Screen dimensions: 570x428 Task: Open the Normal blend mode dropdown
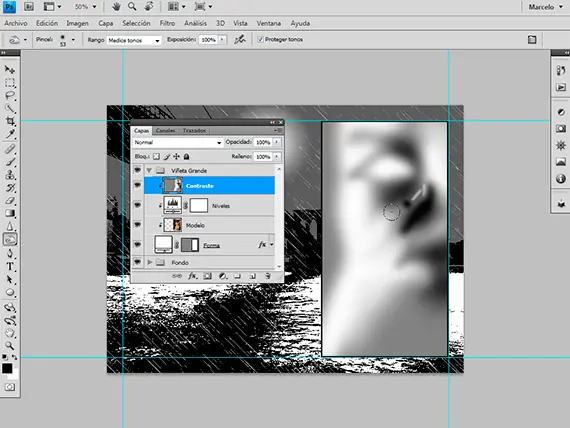point(177,143)
